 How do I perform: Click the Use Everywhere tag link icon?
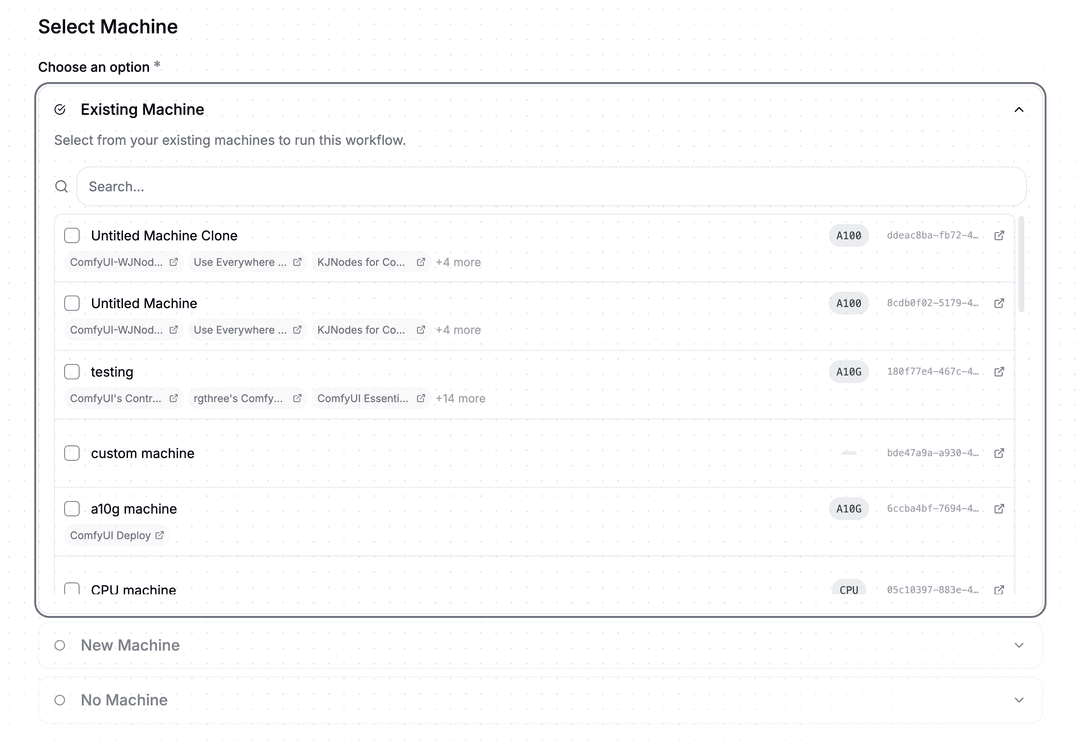tap(294, 262)
